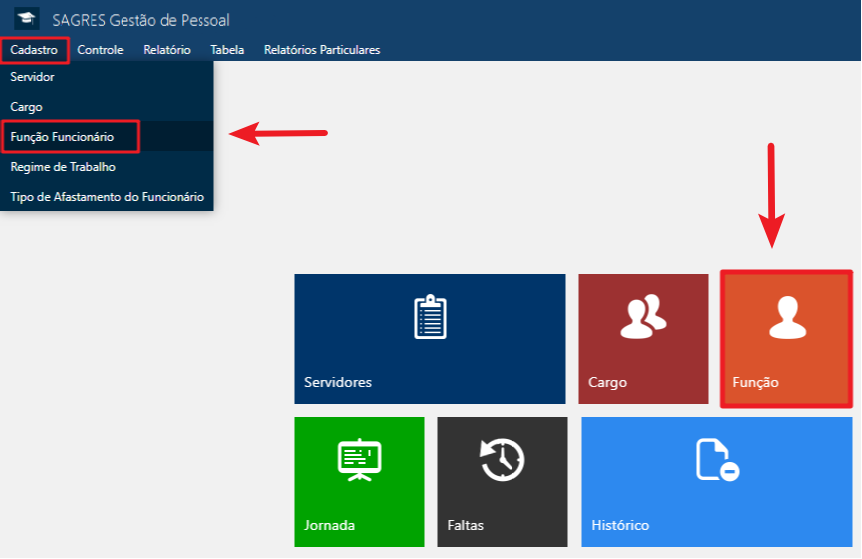Open the Servidores tile label
Viewport: 862px width, 559px height.
(x=338, y=383)
